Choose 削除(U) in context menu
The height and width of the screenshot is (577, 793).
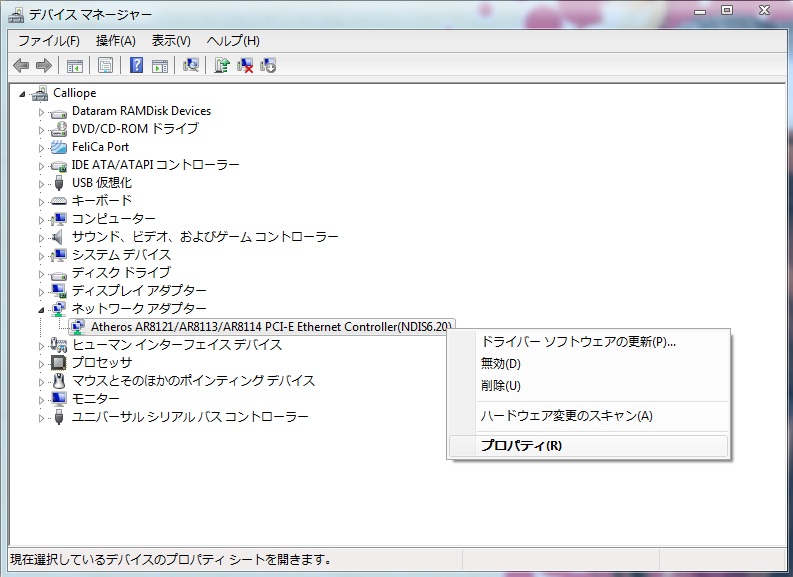click(x=589, y=386)
